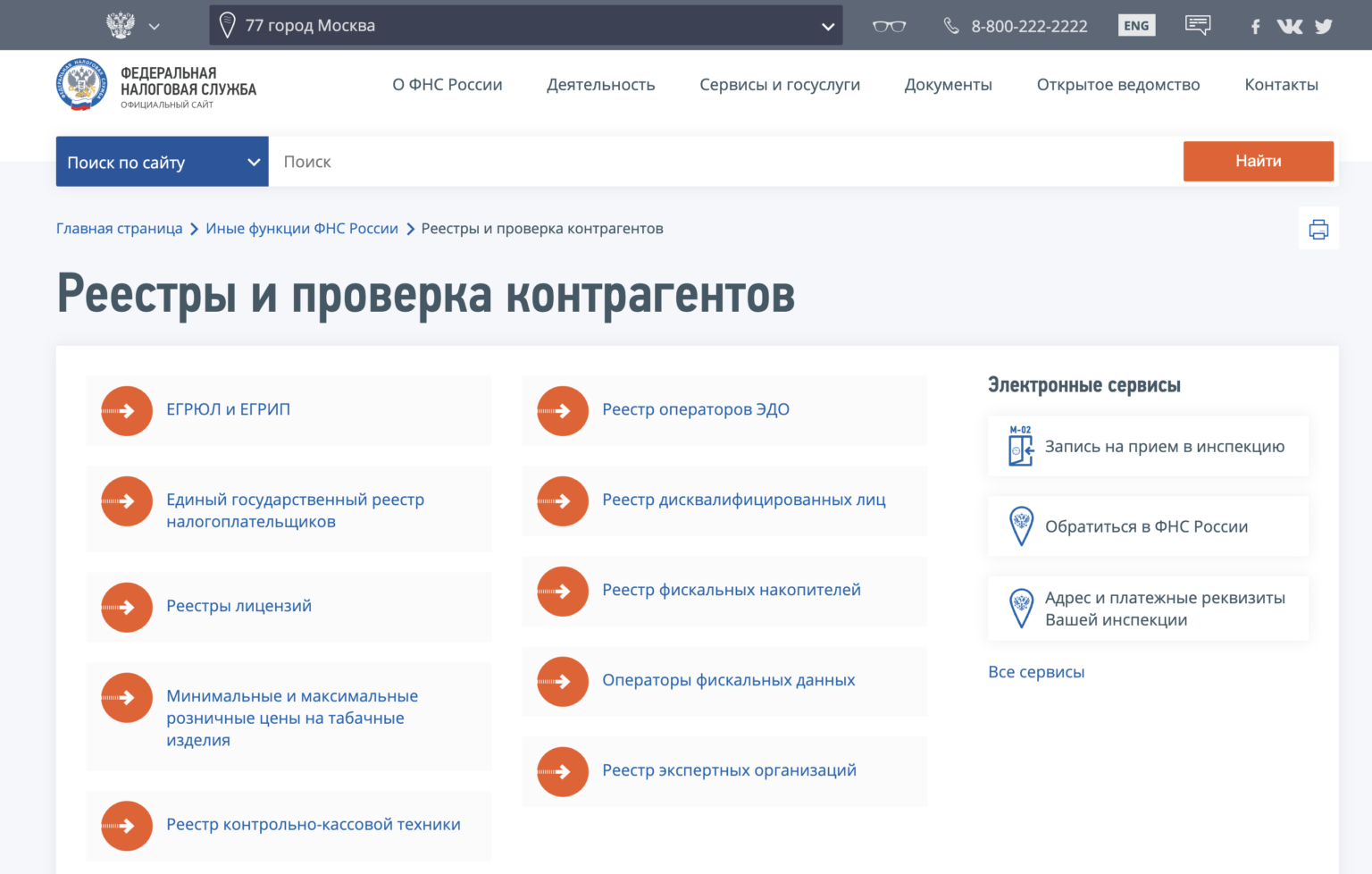Click the print page icon
The height and width of the screenshot is (874, 1372).
(x=1318, y=229)
